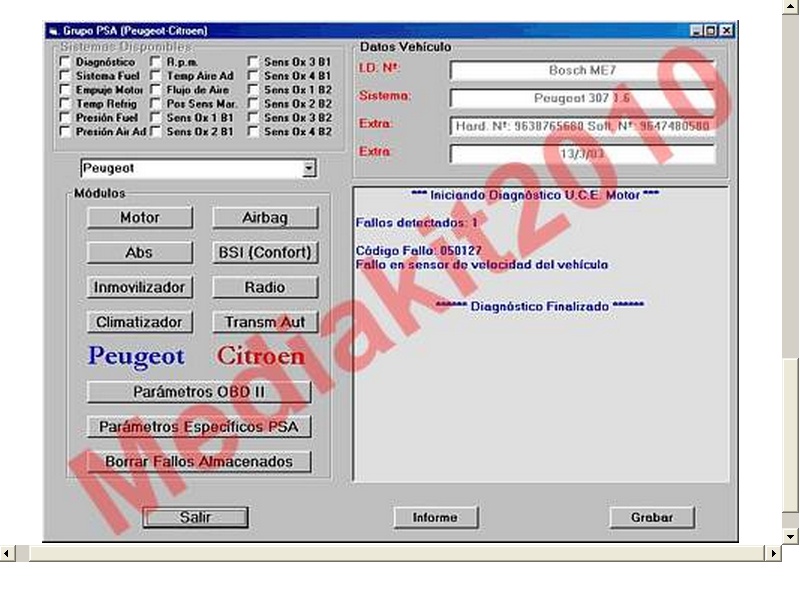Screen dimensions: 800x600
Task: Check the Sens Ox 2 B2 box
Action: pos(253,104)
